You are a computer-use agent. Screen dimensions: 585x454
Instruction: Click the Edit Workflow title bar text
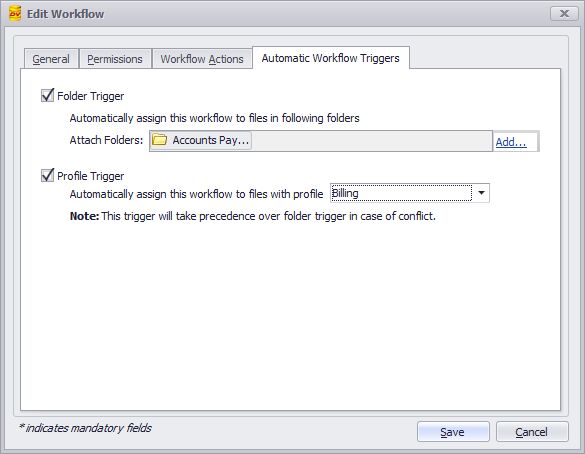coord(65,14)
